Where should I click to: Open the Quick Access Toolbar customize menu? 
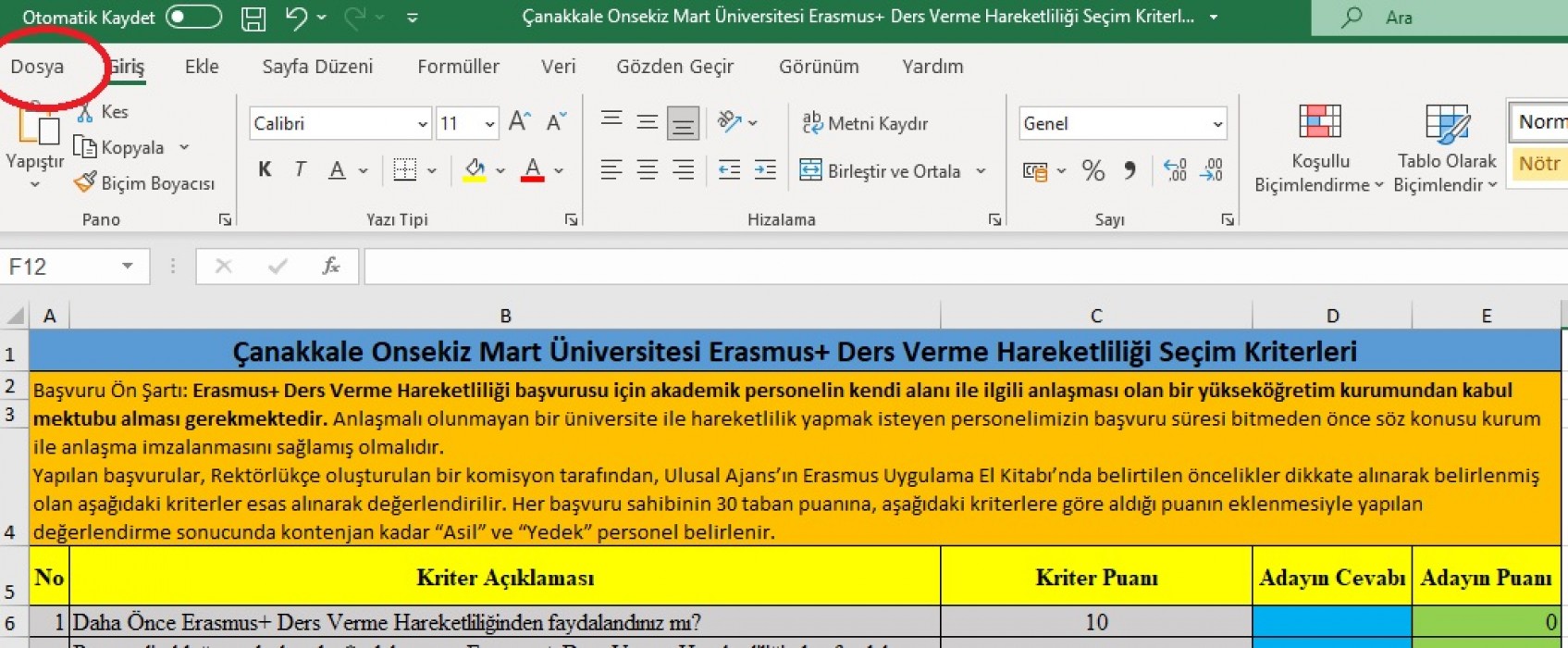413,18
